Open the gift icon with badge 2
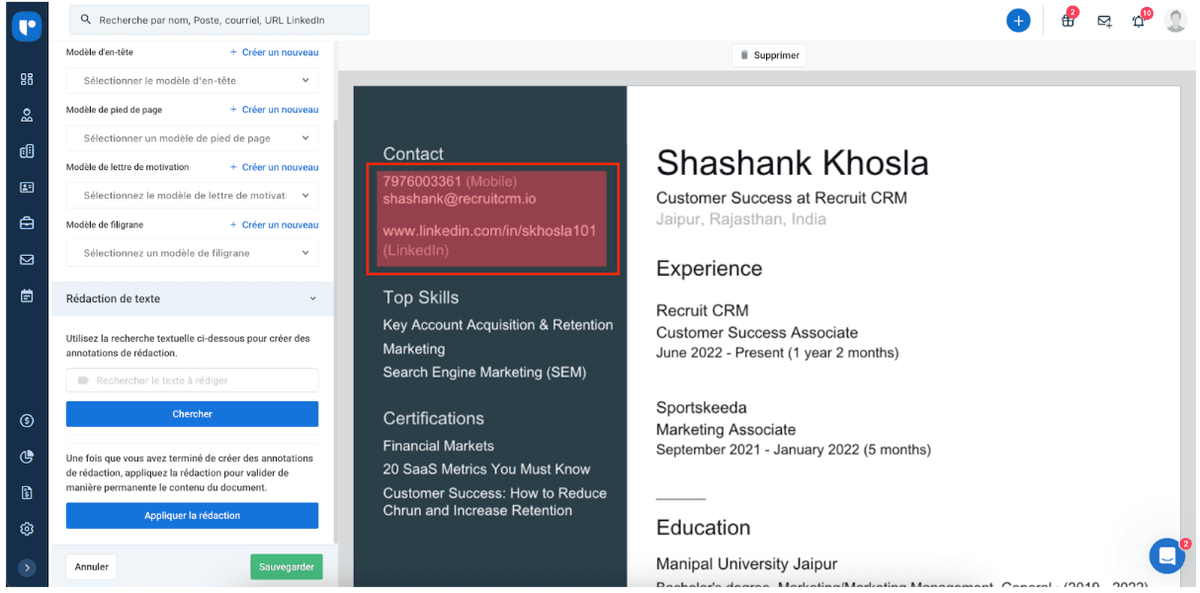The image size is (1200, 593). (1068, 21)
